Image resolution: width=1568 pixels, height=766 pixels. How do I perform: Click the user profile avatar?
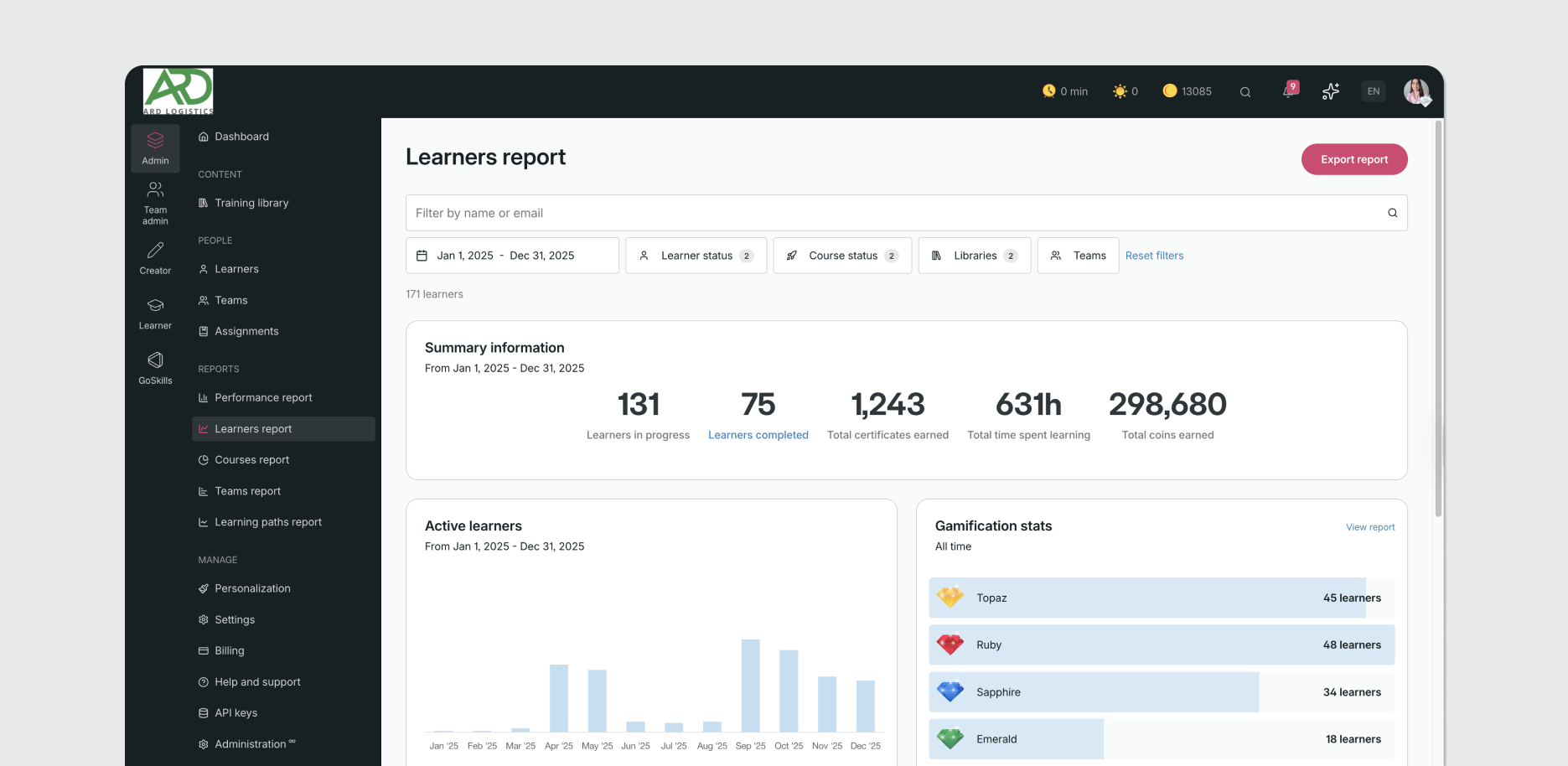[x=1417, y=91]
